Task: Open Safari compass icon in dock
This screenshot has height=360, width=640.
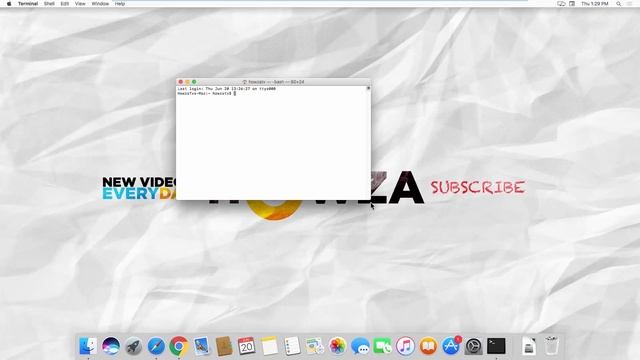Action: (x=156, y=346)
